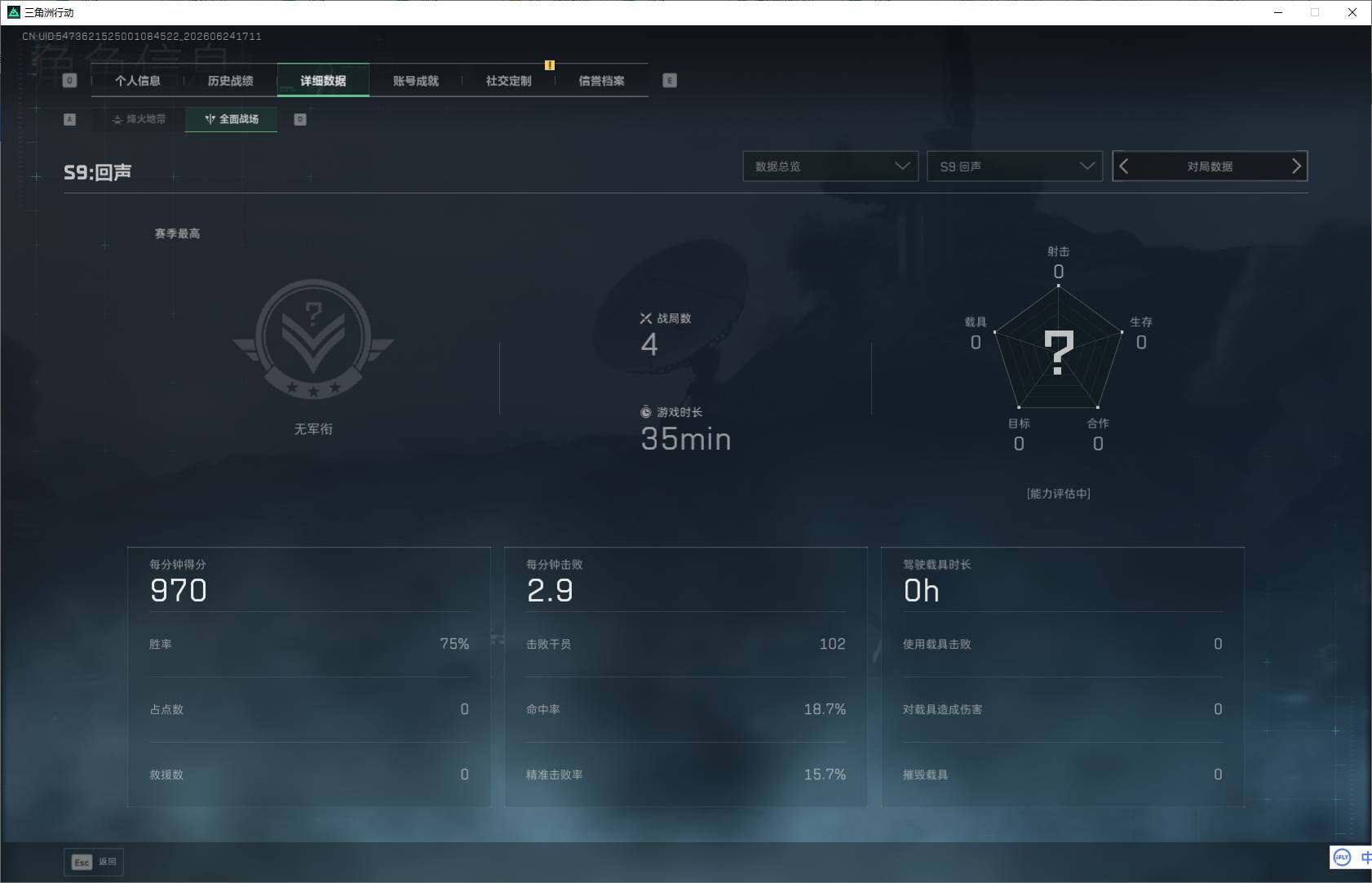Click the yellow notification badge on tabs
Image resolution: width=1372 pixels, height=883 pixels.
point(550,65)
